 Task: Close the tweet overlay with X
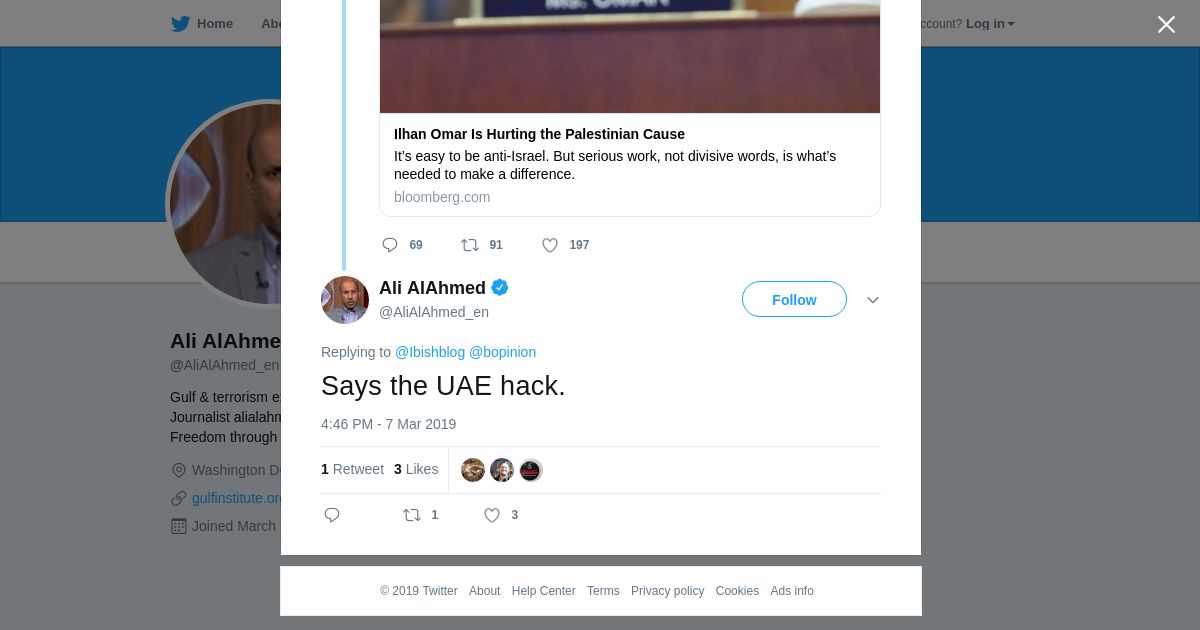click(x=1166, y=25)
